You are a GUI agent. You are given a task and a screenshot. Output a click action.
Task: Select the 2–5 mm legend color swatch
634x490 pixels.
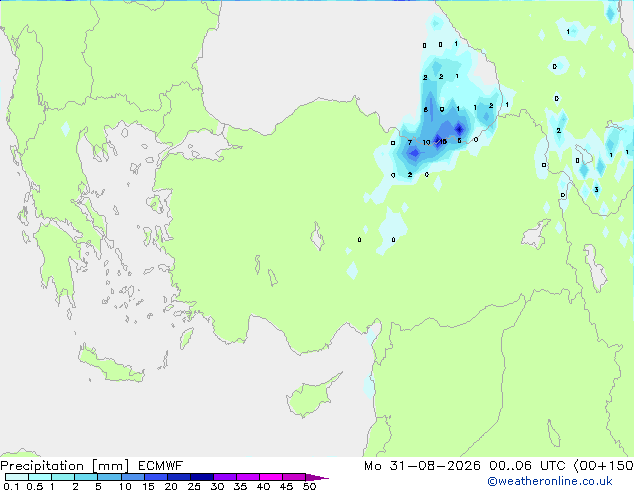coord(86,477)
